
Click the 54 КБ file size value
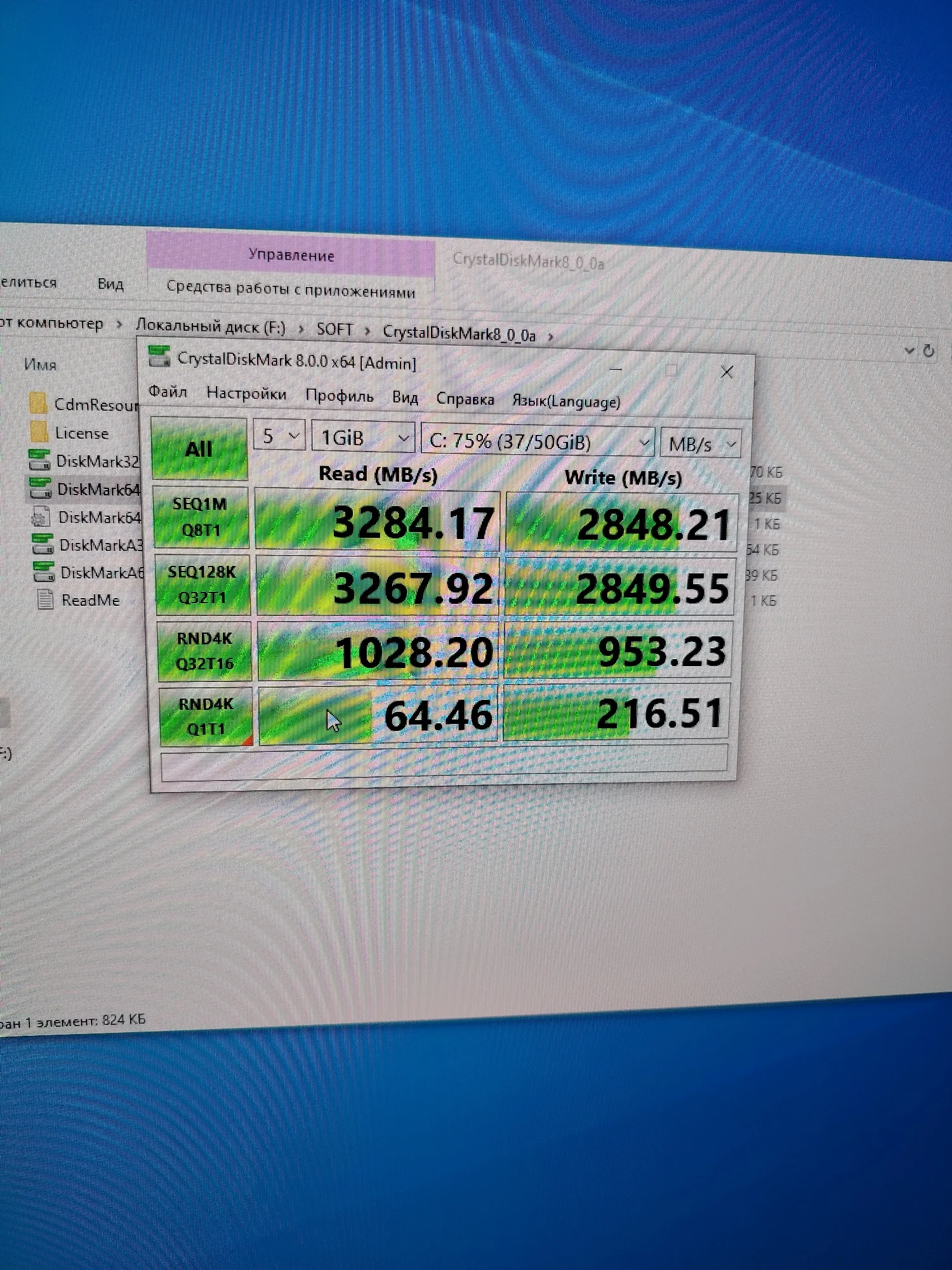click(763, 549)
